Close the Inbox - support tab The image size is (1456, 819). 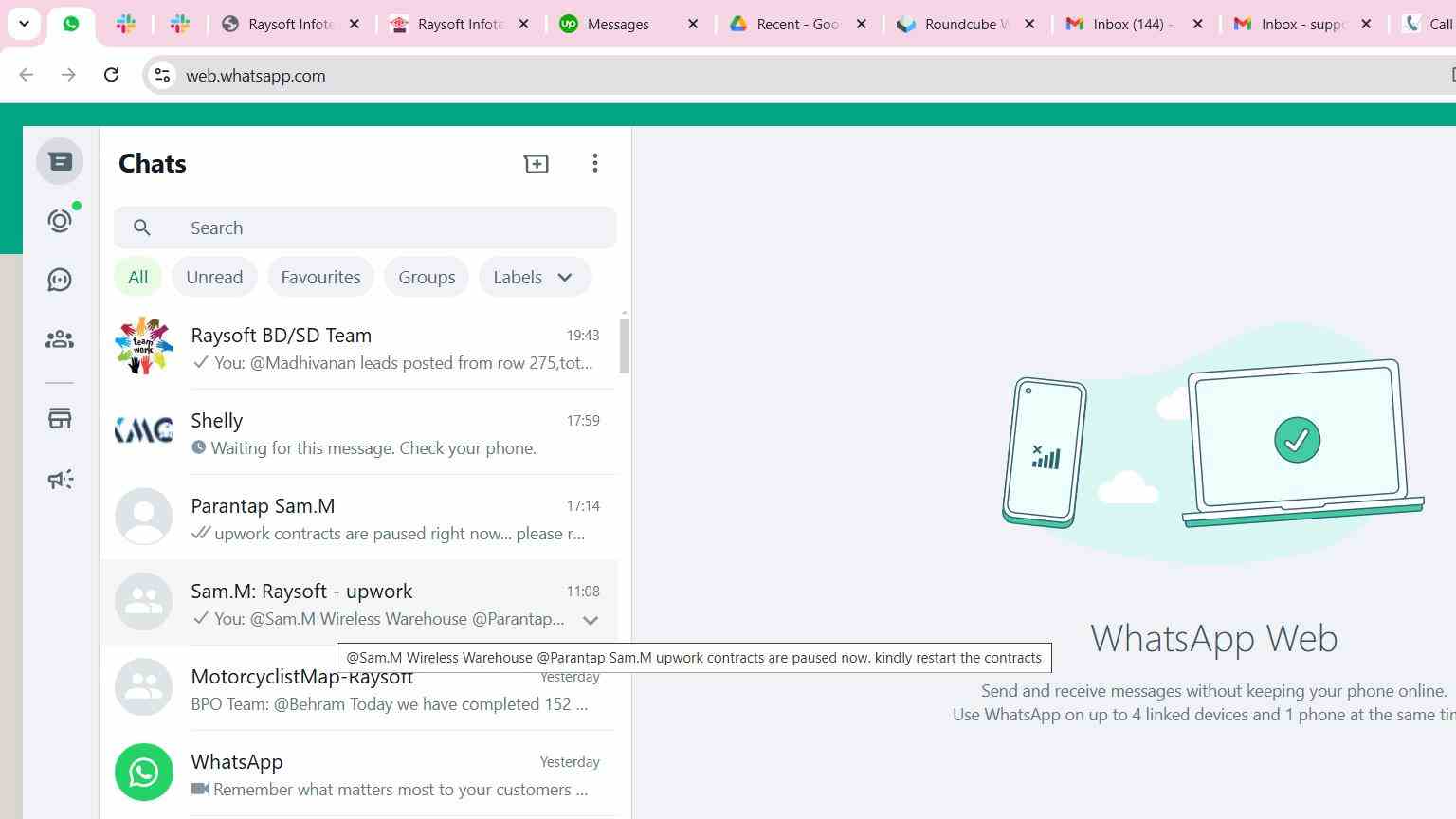tap(1366, 24)
